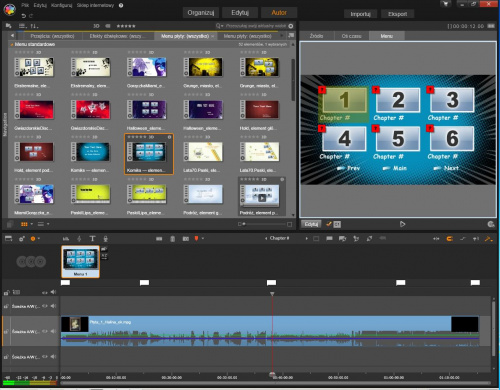The image size is (500, 390).
Task: Select the Przejścia (wszystko) library tab
Action: pyautogui.click(x=52, y=36)
